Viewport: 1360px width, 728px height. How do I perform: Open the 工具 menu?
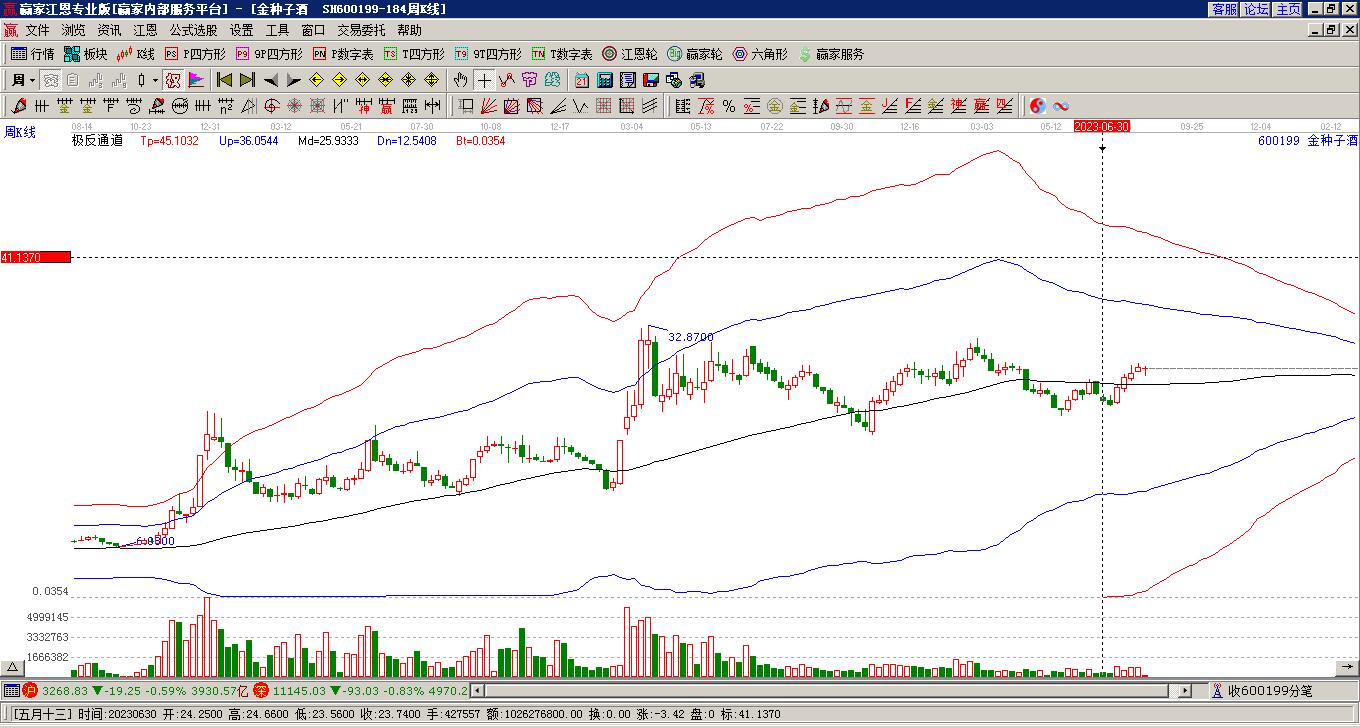[277, 30]
